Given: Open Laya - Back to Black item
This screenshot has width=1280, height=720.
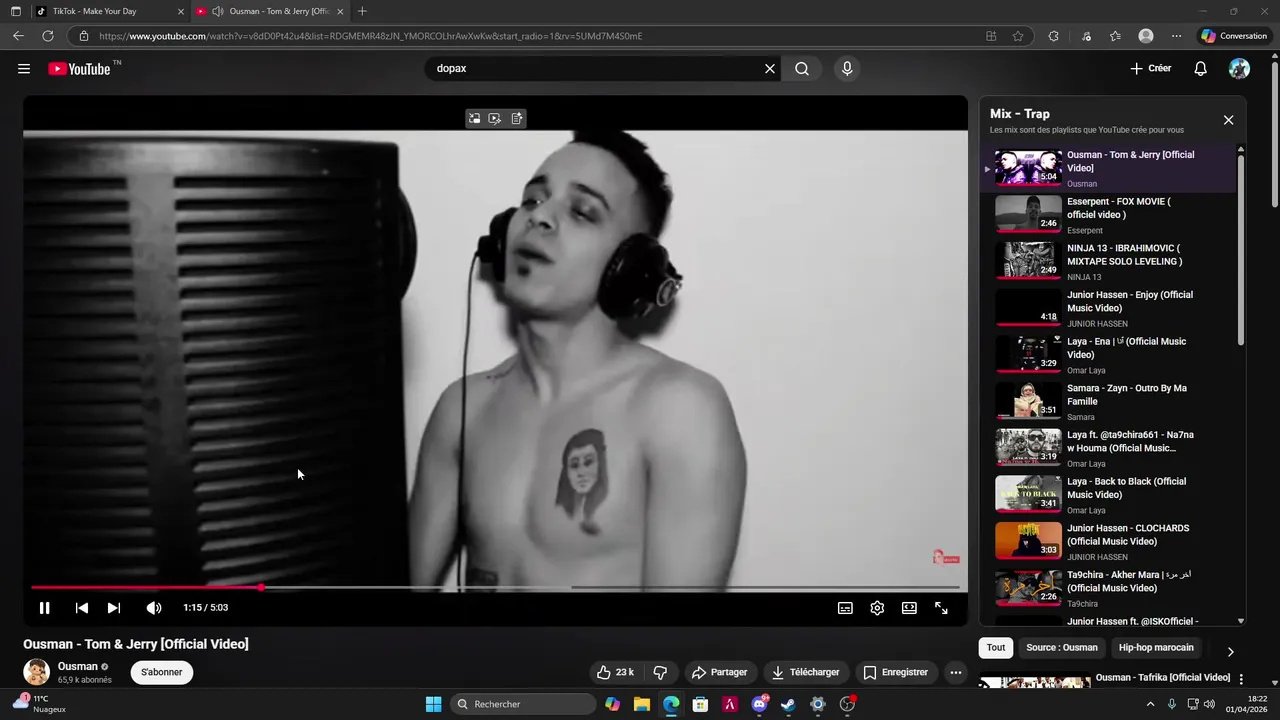Looking at the screenshot, I should click(1110, 495).
